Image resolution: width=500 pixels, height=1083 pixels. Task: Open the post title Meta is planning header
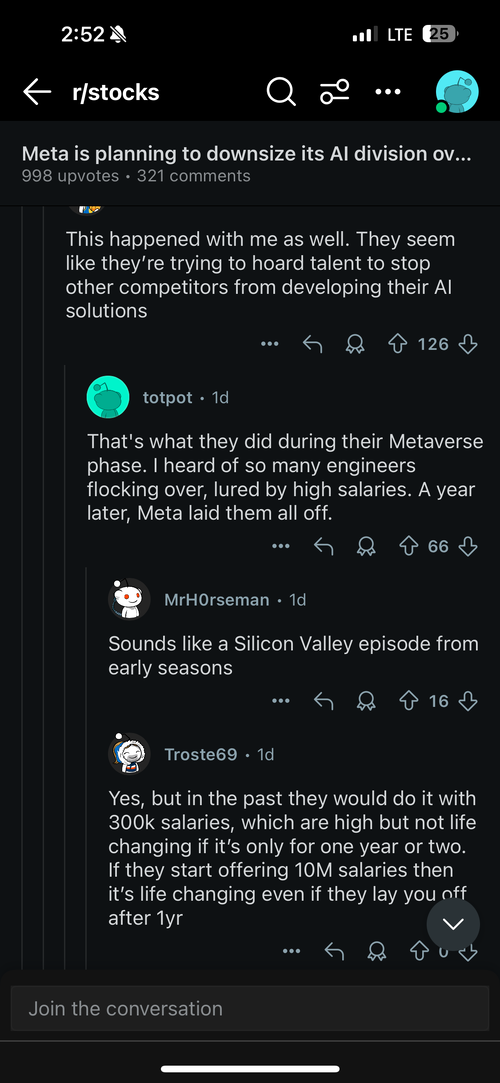tap(247, 153)
